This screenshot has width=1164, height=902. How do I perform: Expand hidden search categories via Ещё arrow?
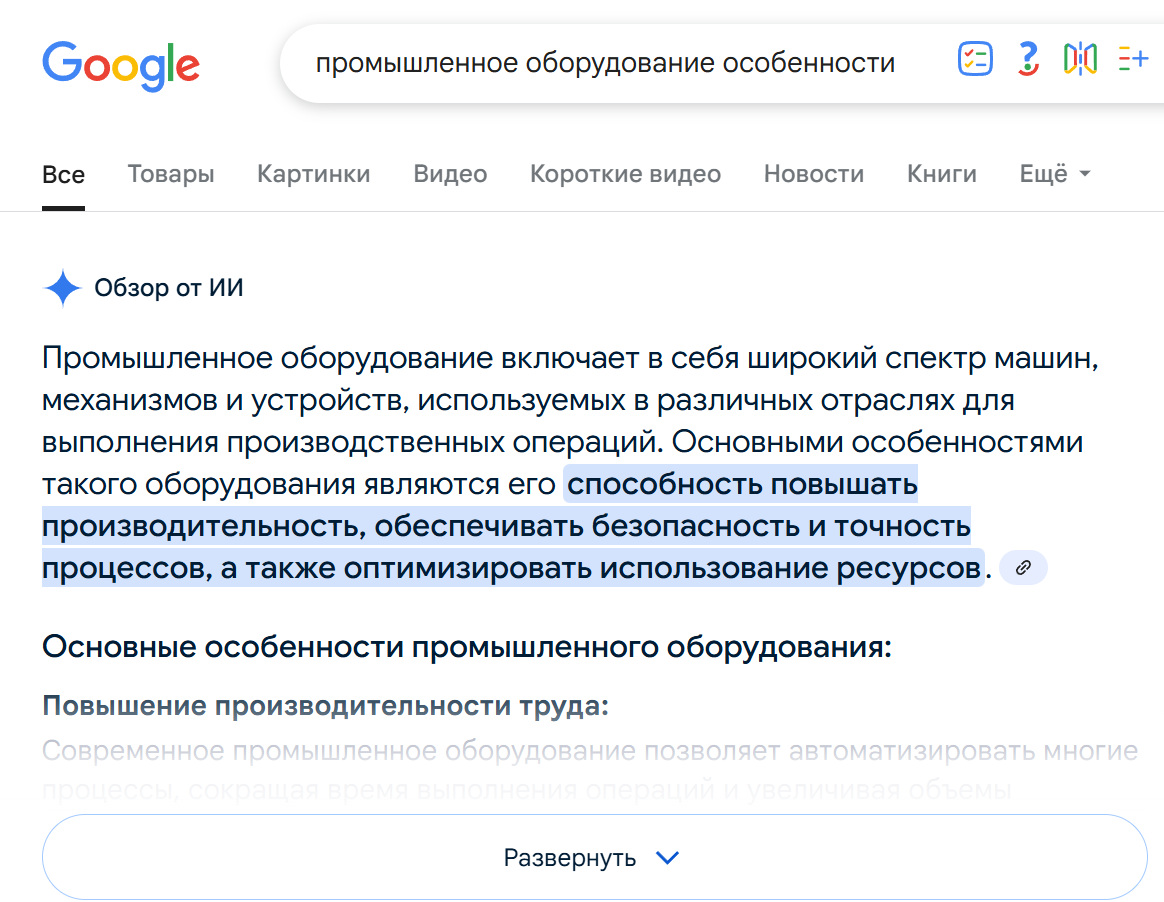pyautogui.click(x=1086, y=173)
